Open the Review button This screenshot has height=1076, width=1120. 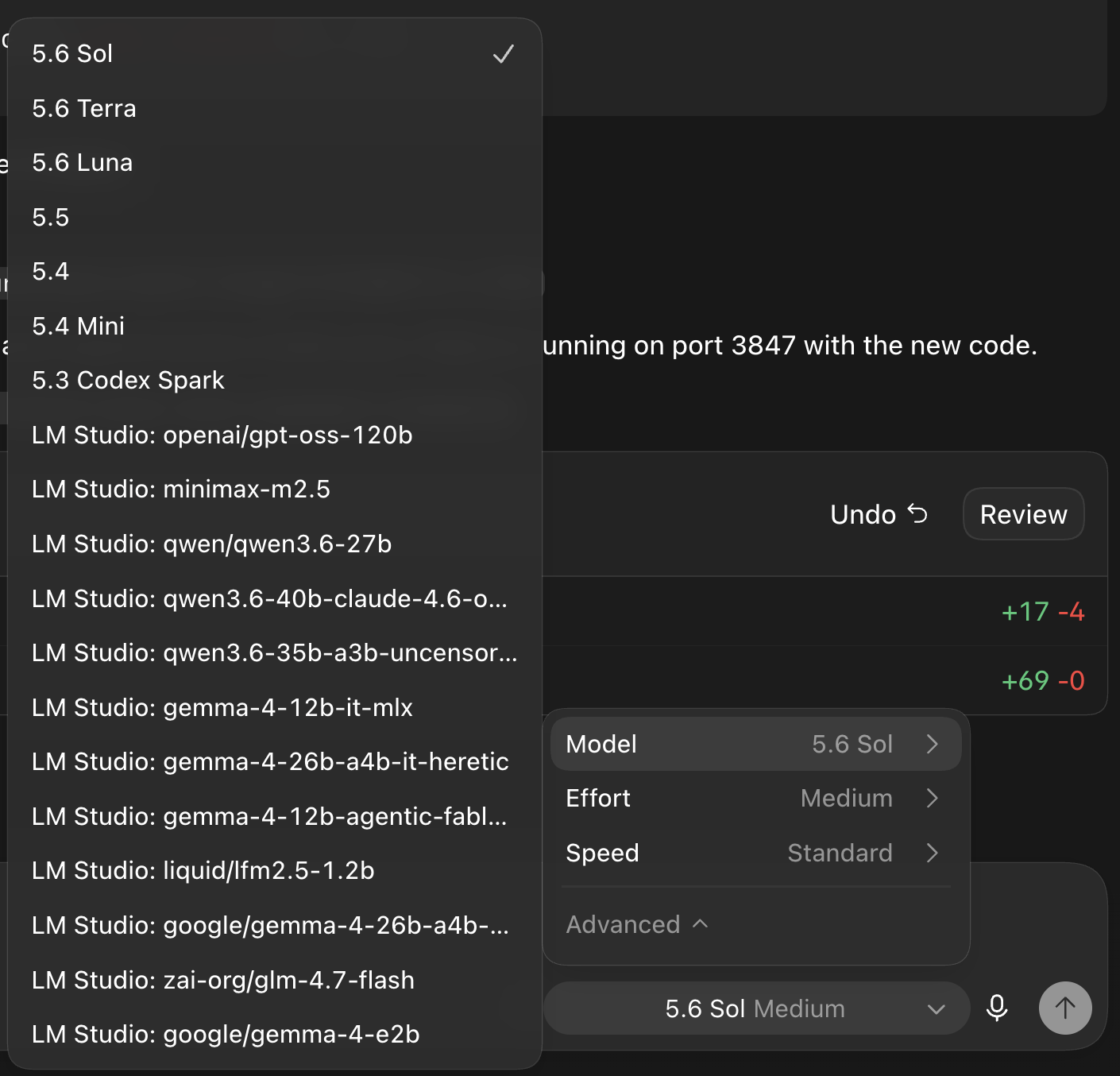1023,514
